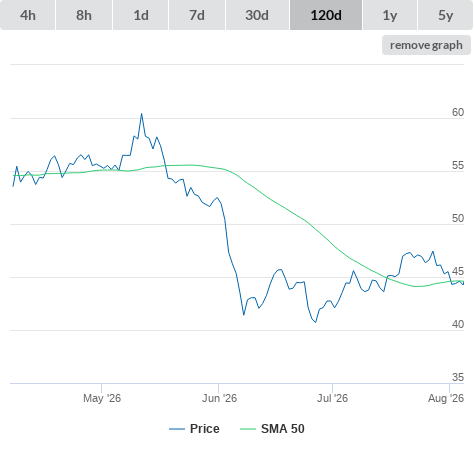The width and height of the screenshot is (474, 455).
Task: Click the Jul '26 axis marker
Action: click(332, 398)
